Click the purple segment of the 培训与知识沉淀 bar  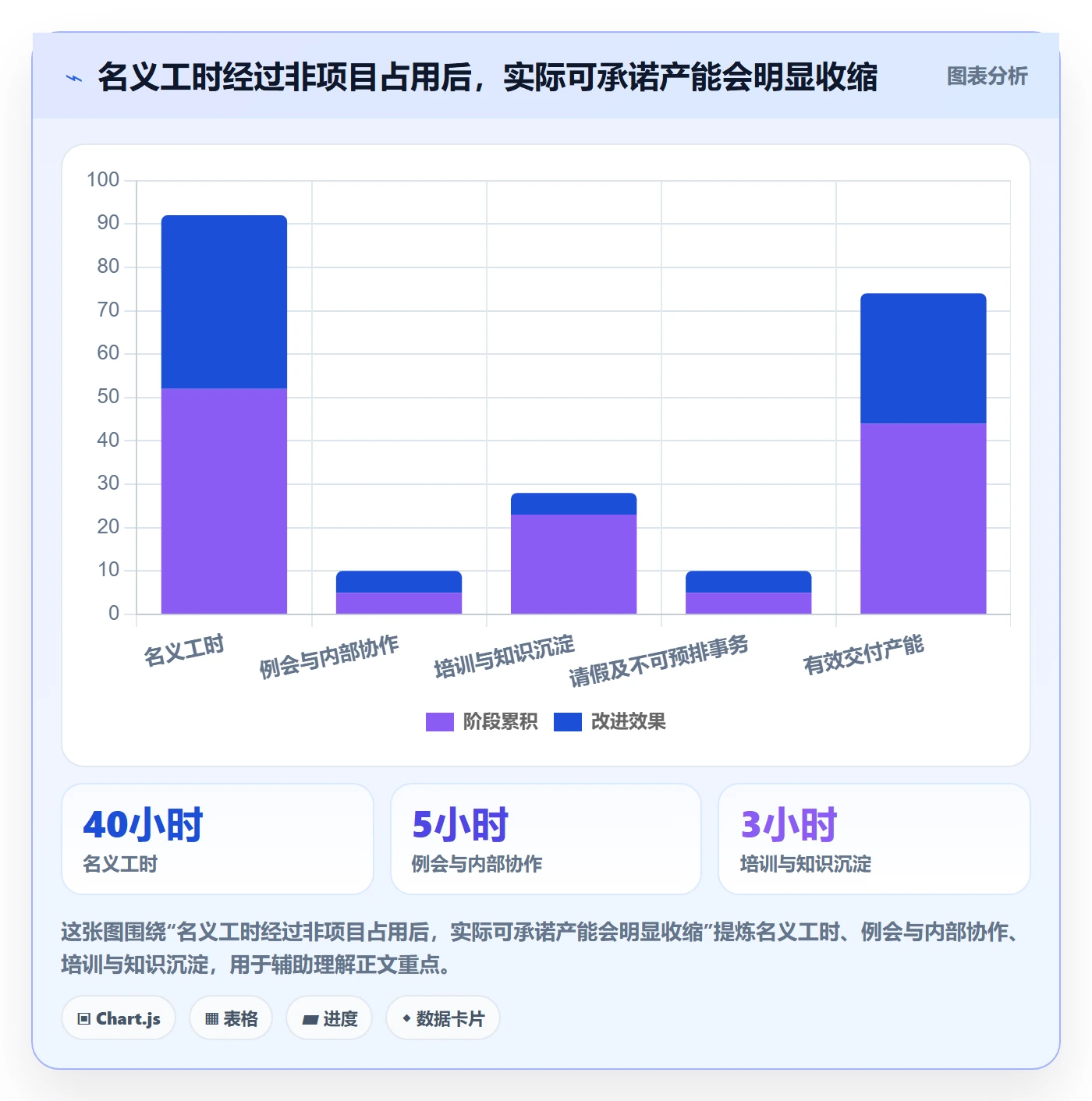573,564
